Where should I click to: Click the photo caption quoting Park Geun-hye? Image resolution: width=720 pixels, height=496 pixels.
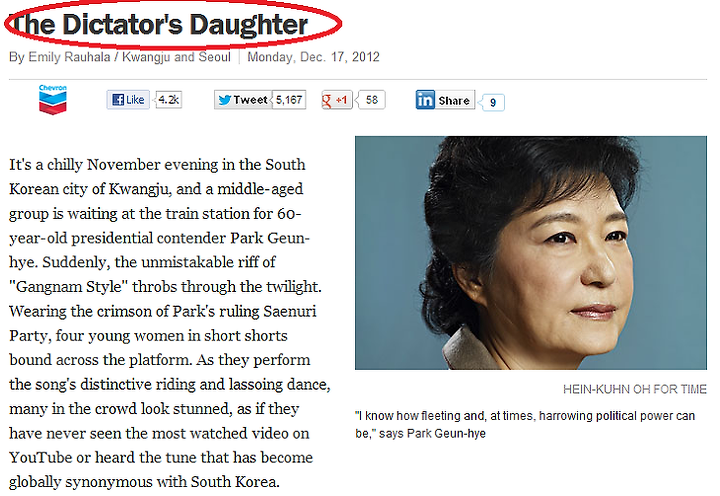point(525,424)
